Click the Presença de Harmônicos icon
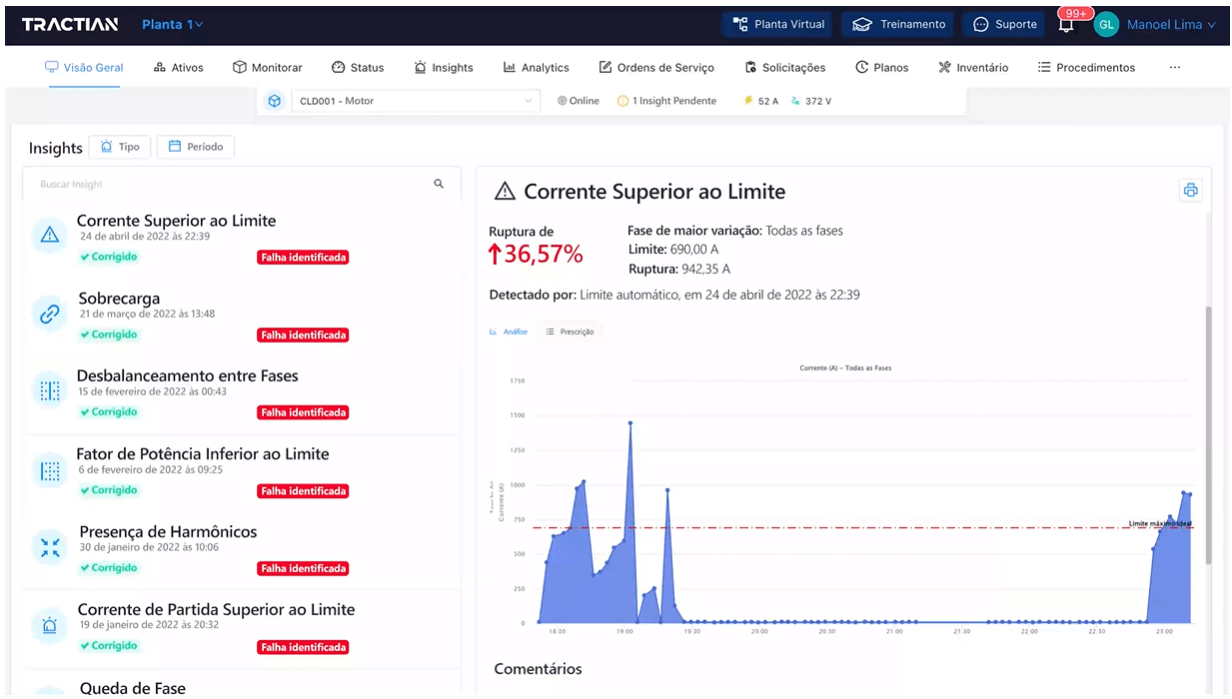The height and width of the screenshot is (699, 1232). coord(50,548)
